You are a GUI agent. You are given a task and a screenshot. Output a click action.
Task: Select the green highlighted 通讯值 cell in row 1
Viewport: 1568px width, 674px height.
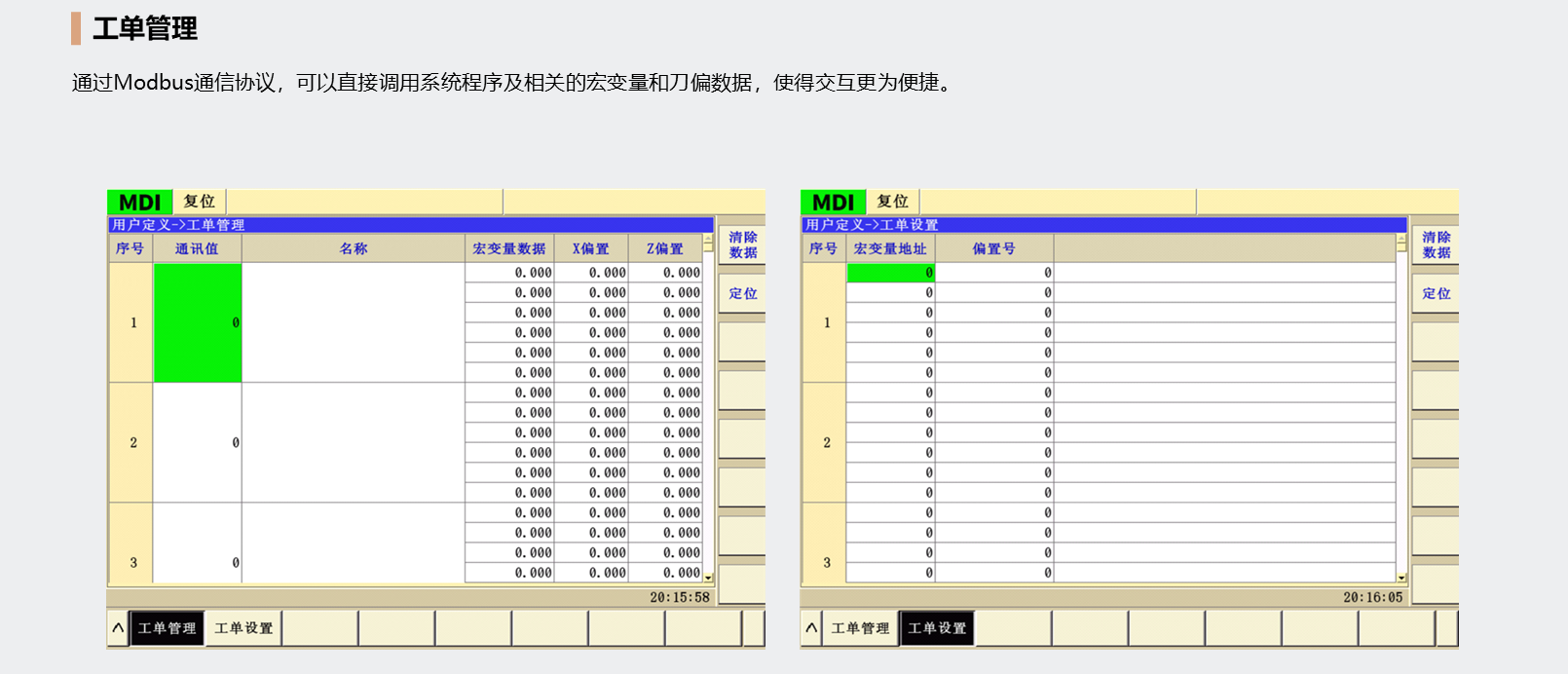point(198,322)
